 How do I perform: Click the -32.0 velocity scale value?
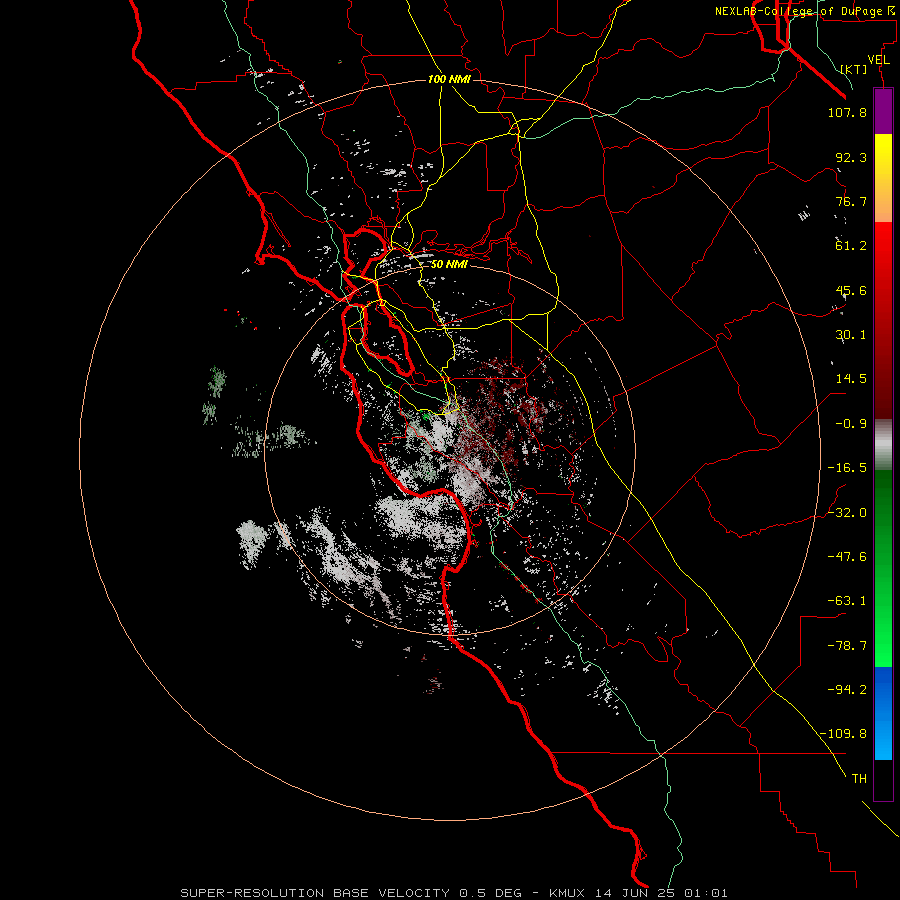(x=847, y=512)
